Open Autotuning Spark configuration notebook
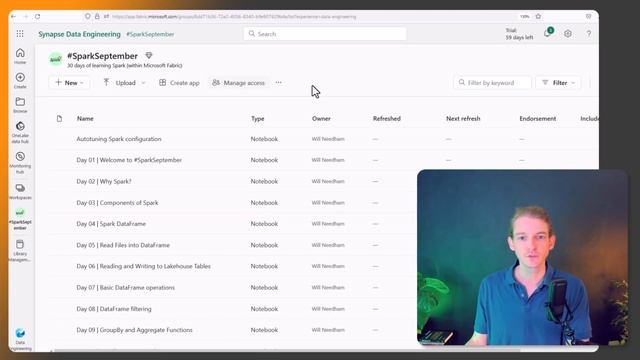The image size is (640, 360). point(119,139)
